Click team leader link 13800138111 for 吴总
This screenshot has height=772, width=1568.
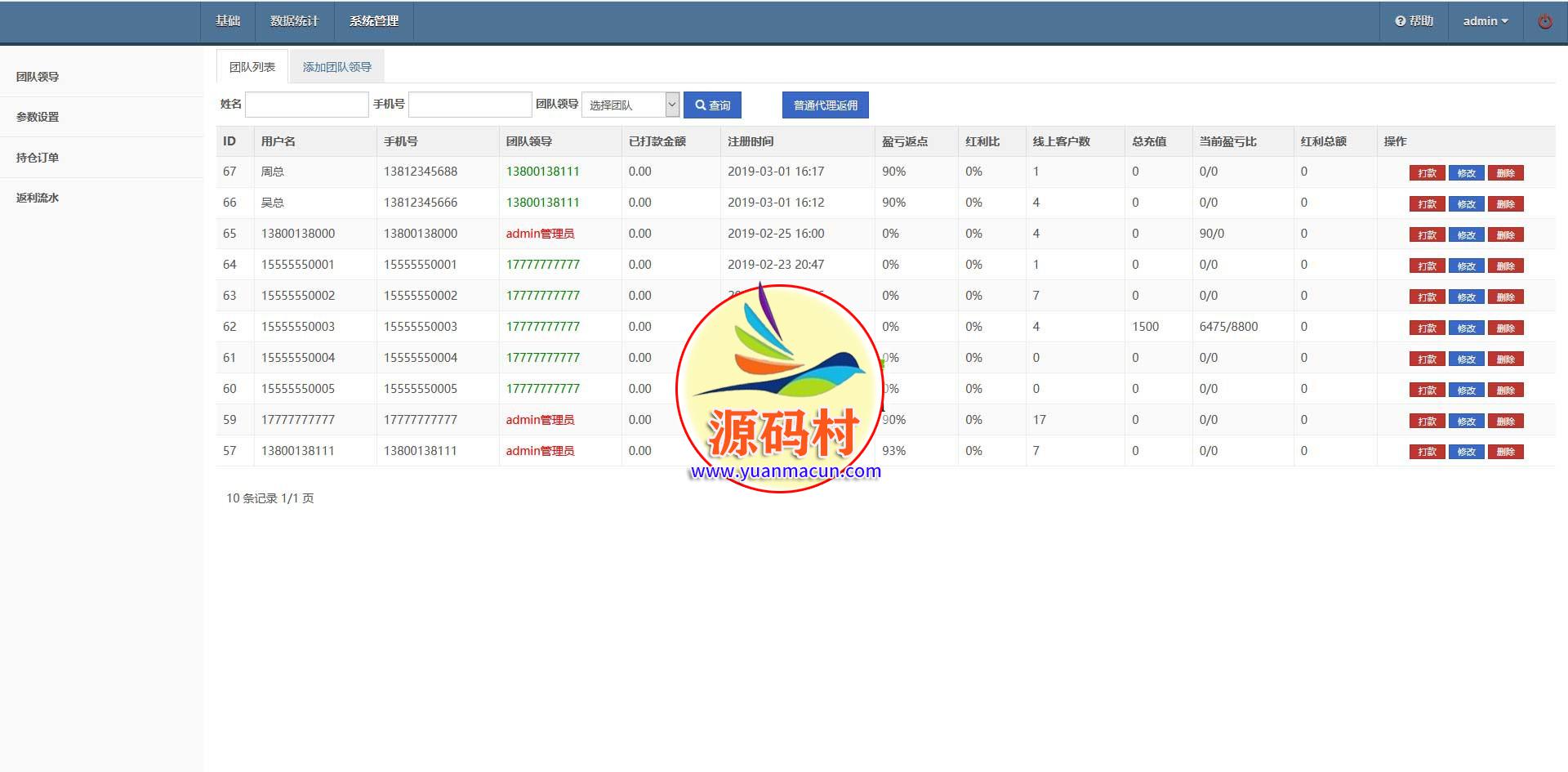[542, 203]
